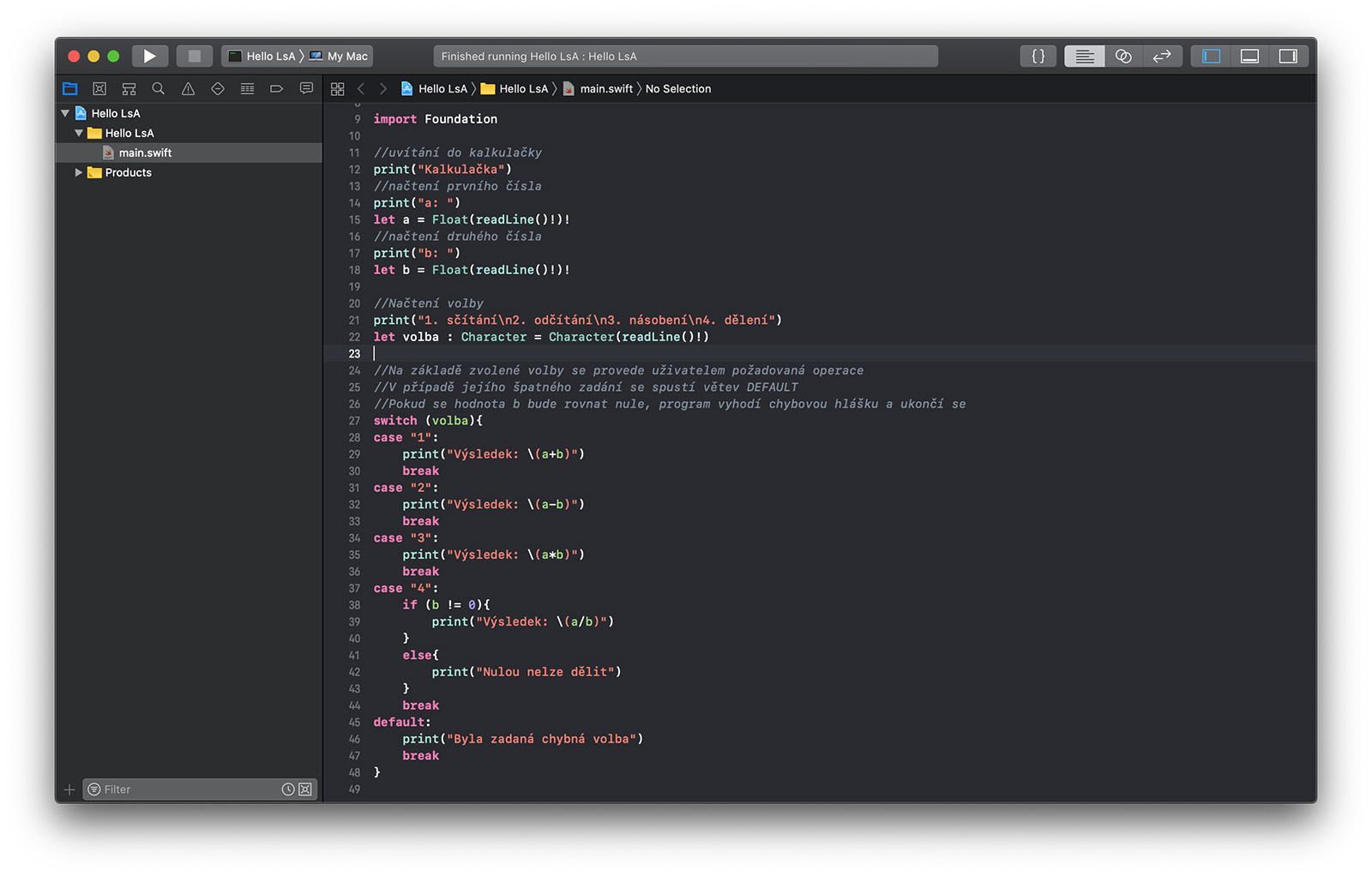
Task: Open the Breakpoint navigator
Action: (276, 88)
